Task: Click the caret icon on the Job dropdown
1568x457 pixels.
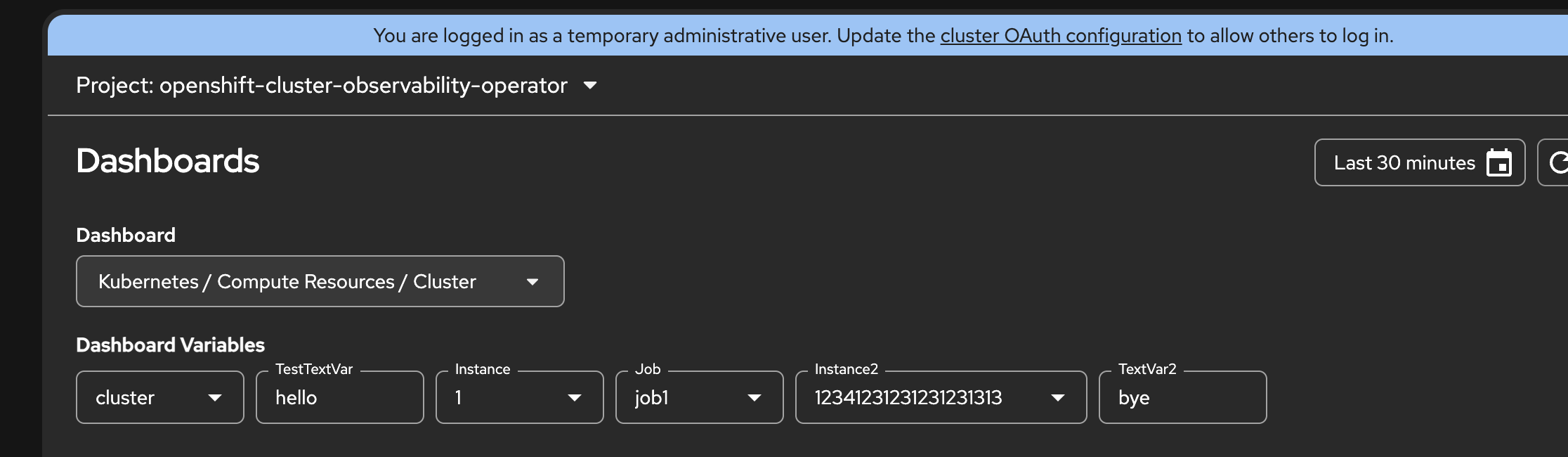Action: tap(754, 398)
